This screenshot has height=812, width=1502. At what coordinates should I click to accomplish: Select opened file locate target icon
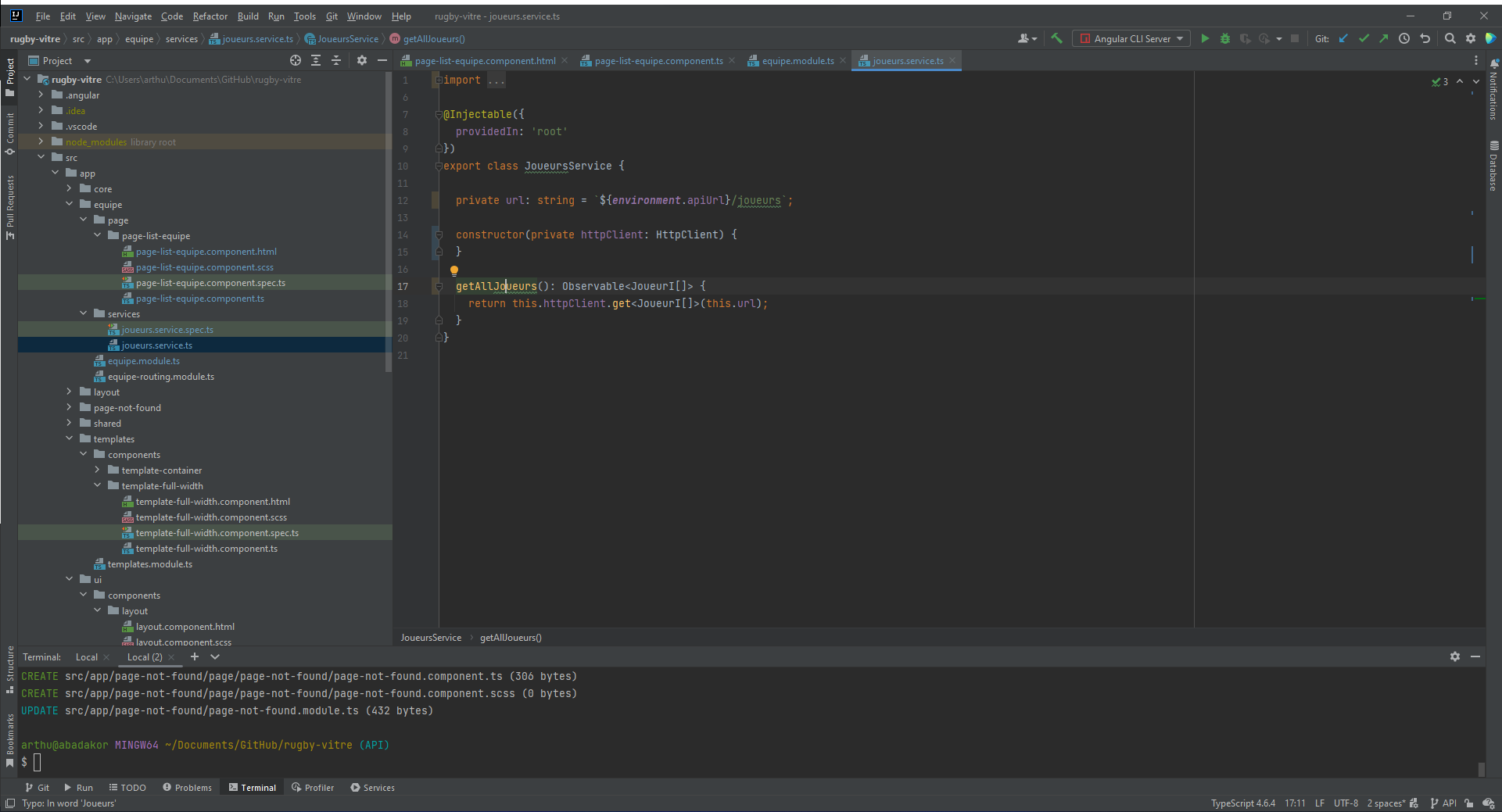click(x=296, y=60)
